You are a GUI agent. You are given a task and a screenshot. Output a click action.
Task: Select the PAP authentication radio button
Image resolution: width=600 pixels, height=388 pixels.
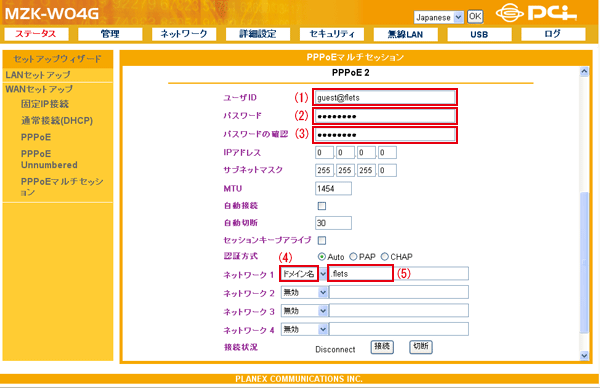pos(353,256)
